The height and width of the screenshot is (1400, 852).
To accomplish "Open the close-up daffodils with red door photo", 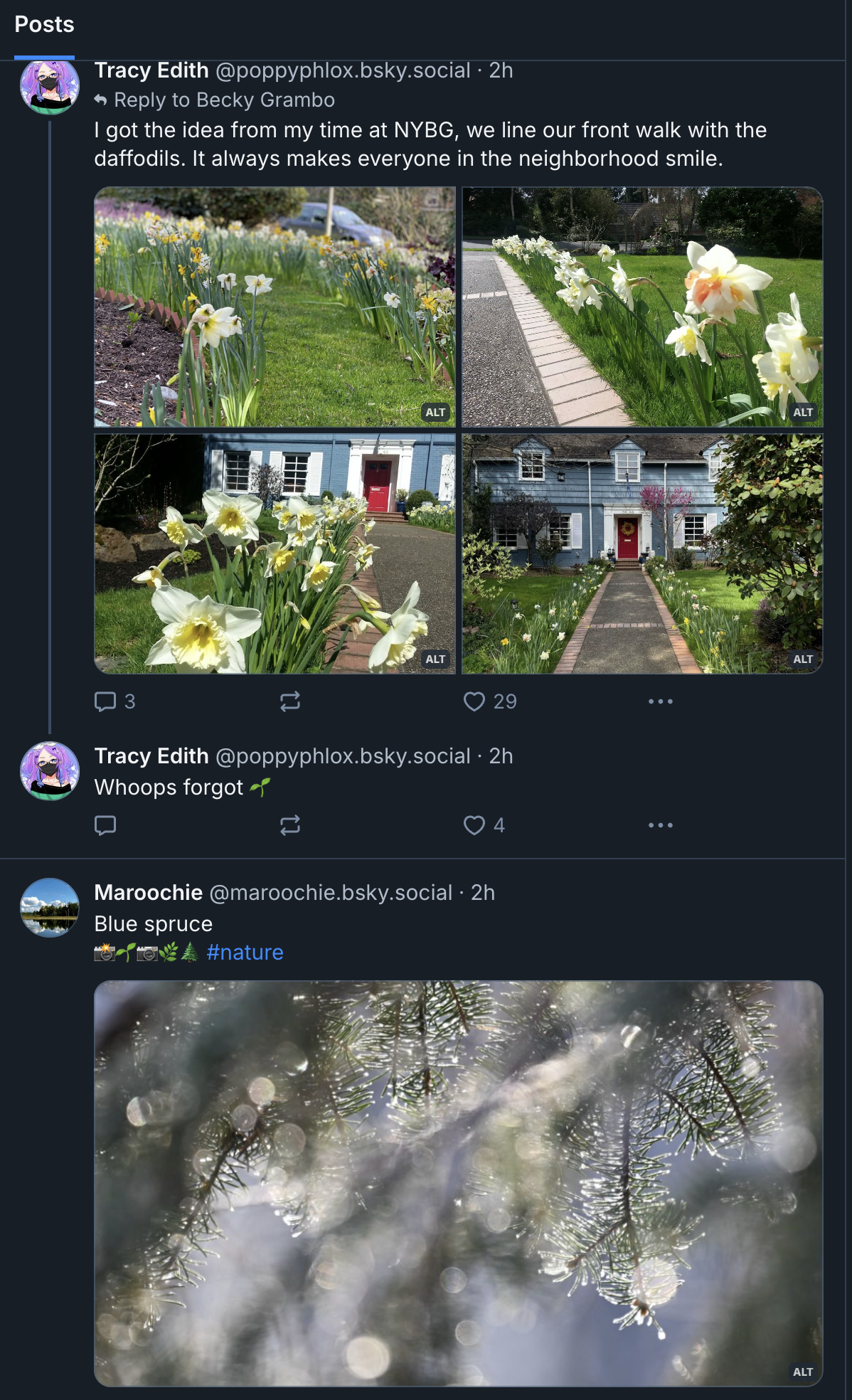I will pos(275,553).
